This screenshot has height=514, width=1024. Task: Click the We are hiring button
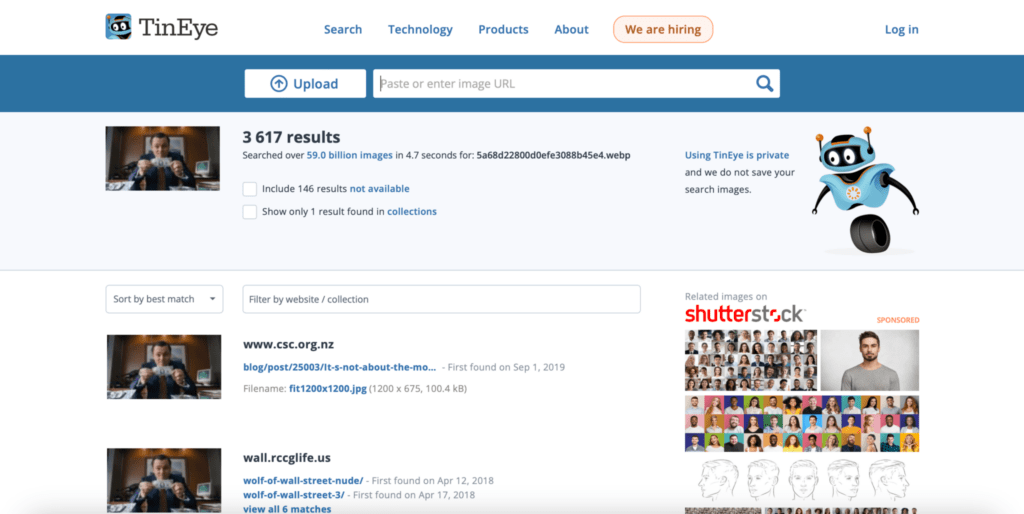pyautogui.click(x=663, y=29)
